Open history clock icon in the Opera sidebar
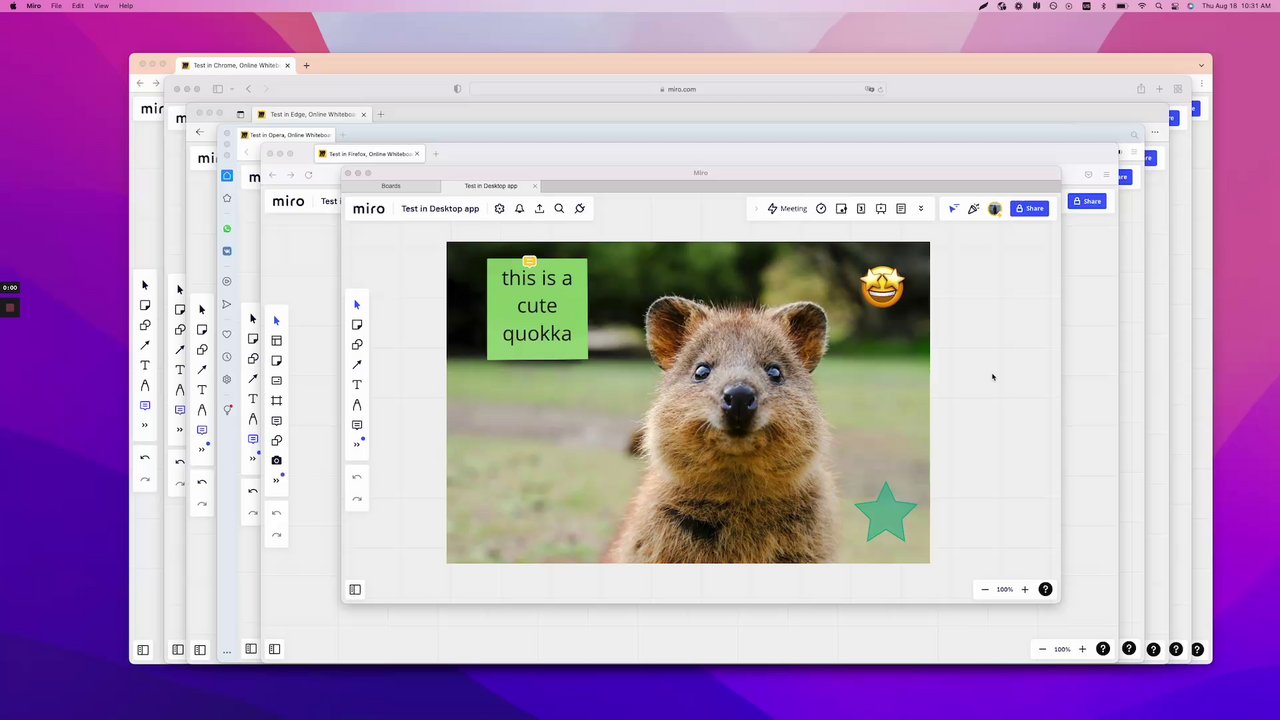 pos(227,357)
